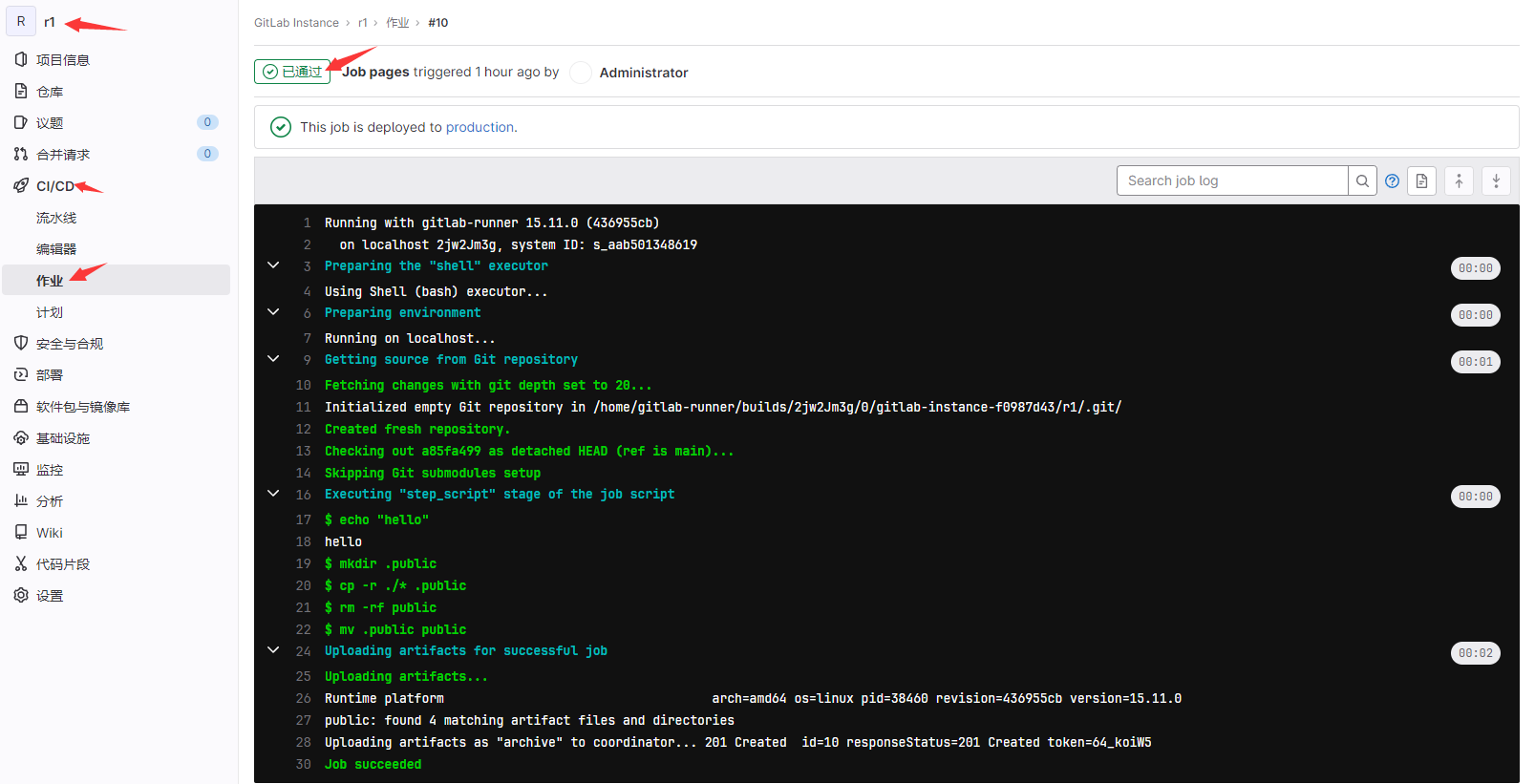1535x784 pixels.
Task: Click r1 project name in sidebar
Action: point(50,22)
